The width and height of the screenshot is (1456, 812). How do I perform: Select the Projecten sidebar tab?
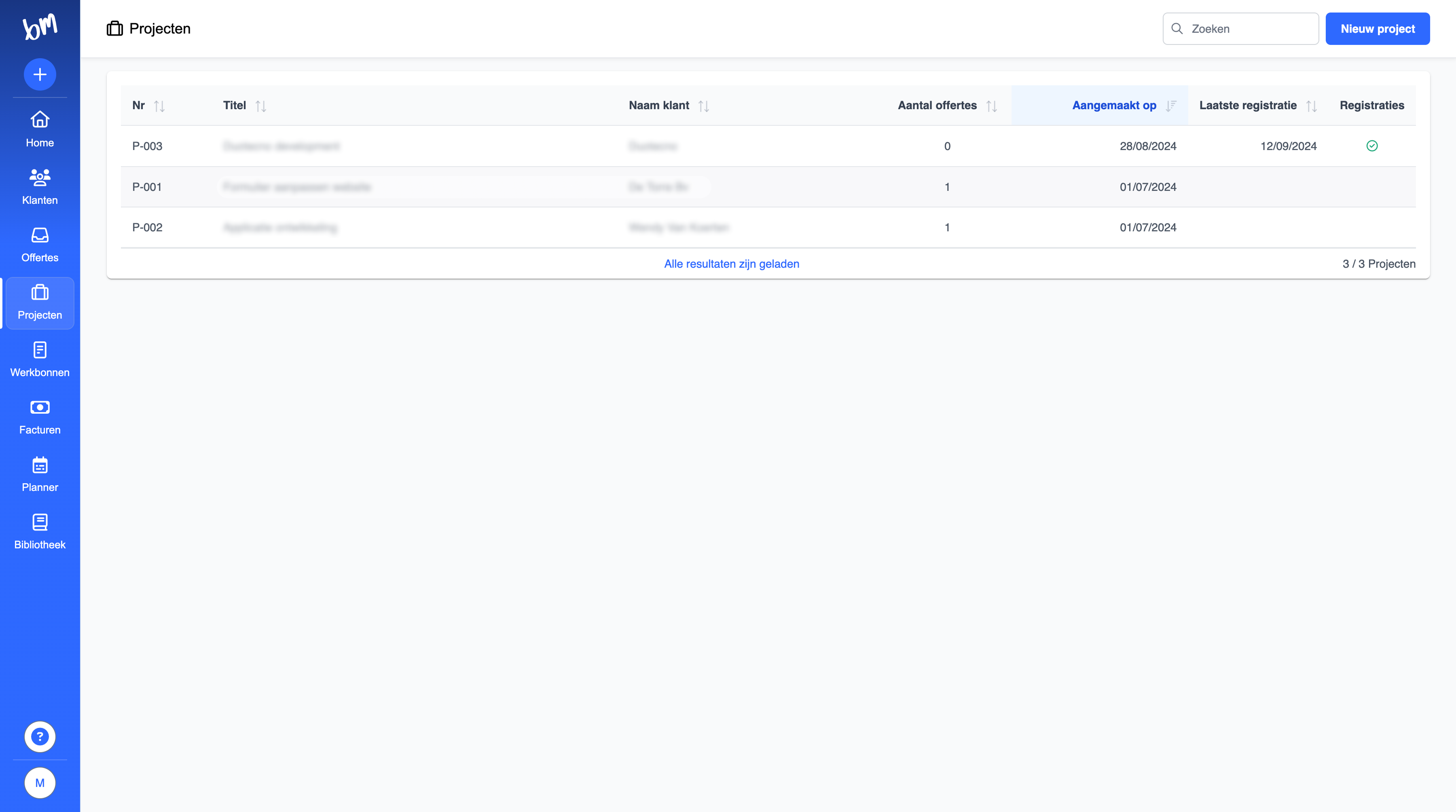pyautogui.click(x=40, y=302)
